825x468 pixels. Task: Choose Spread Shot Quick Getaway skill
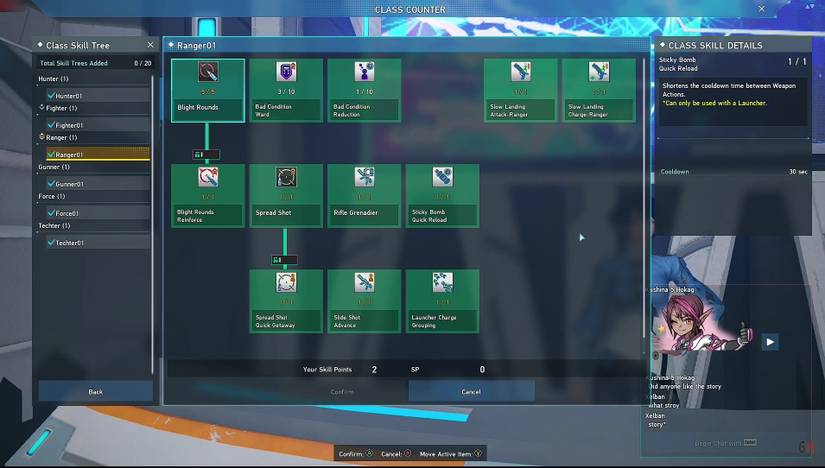(x=286, y=301)
